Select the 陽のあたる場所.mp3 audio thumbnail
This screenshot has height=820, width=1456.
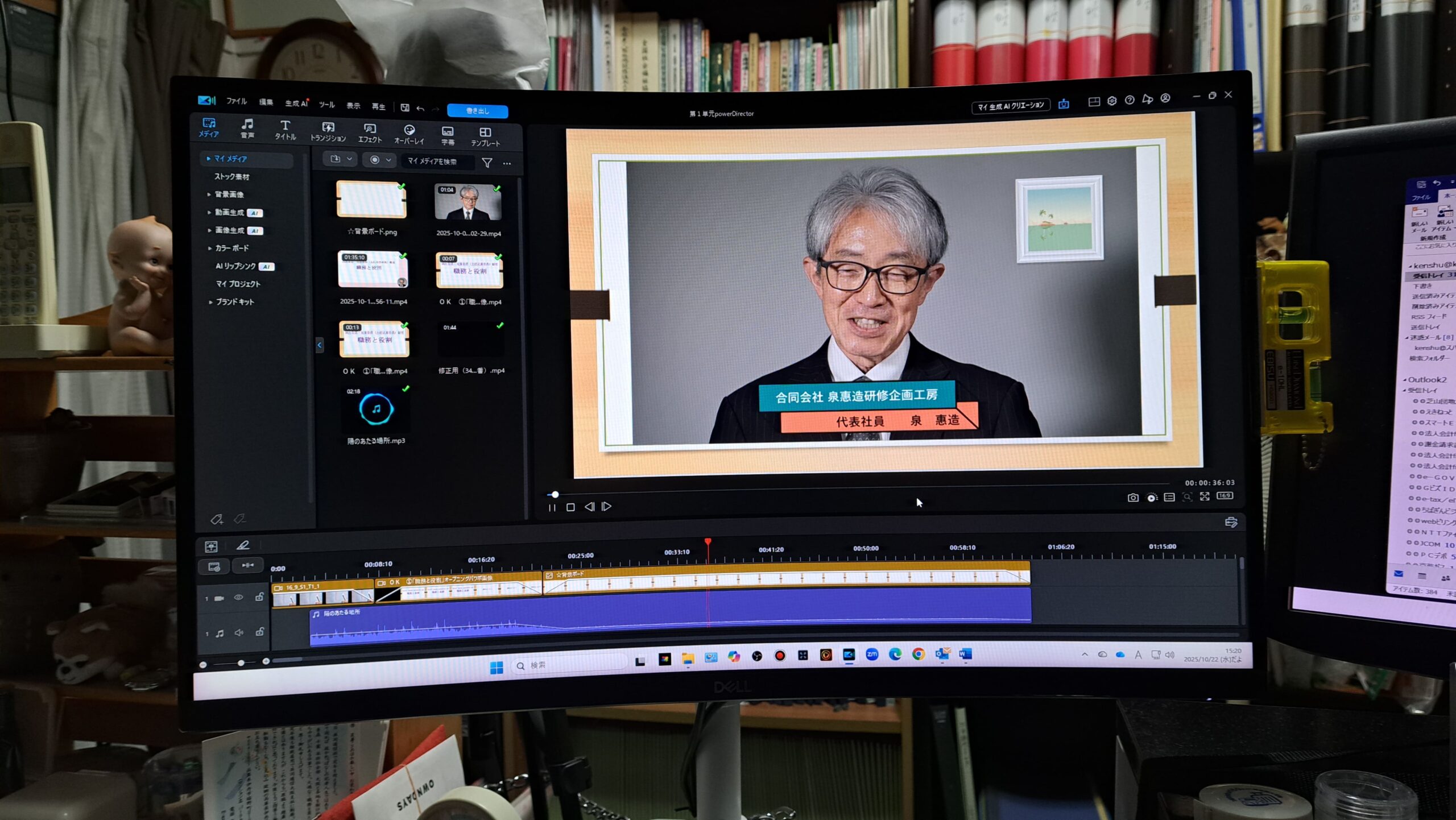(376, 409)
